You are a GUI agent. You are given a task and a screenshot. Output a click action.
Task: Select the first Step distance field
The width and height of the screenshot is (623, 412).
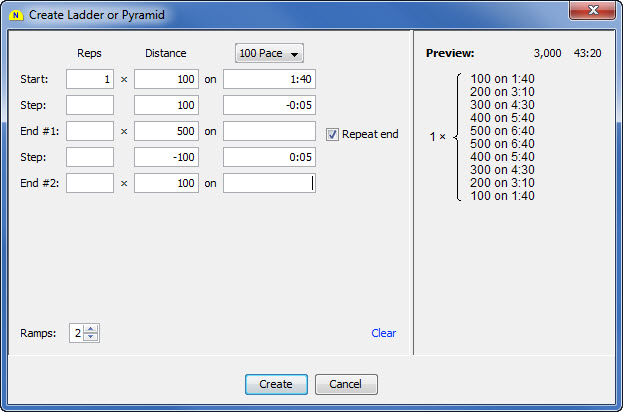[x=166, y=105]
